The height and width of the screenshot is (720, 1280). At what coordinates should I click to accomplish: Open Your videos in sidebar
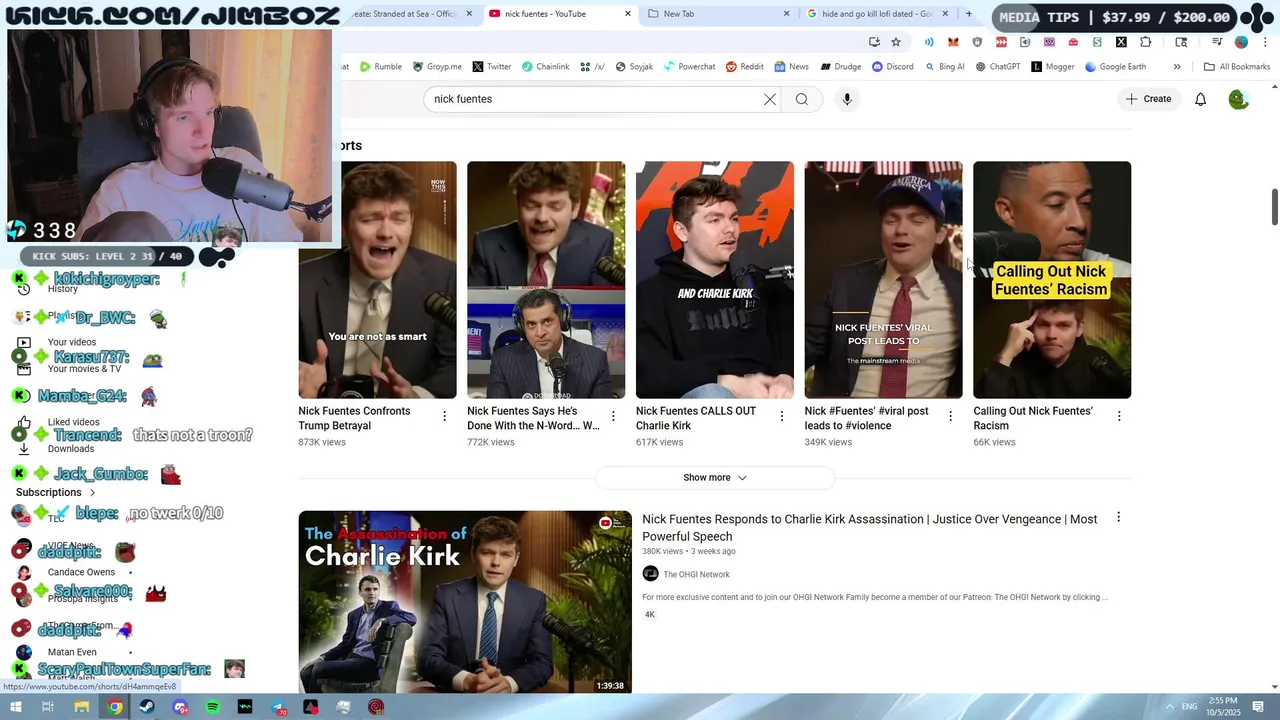point(72,342)
